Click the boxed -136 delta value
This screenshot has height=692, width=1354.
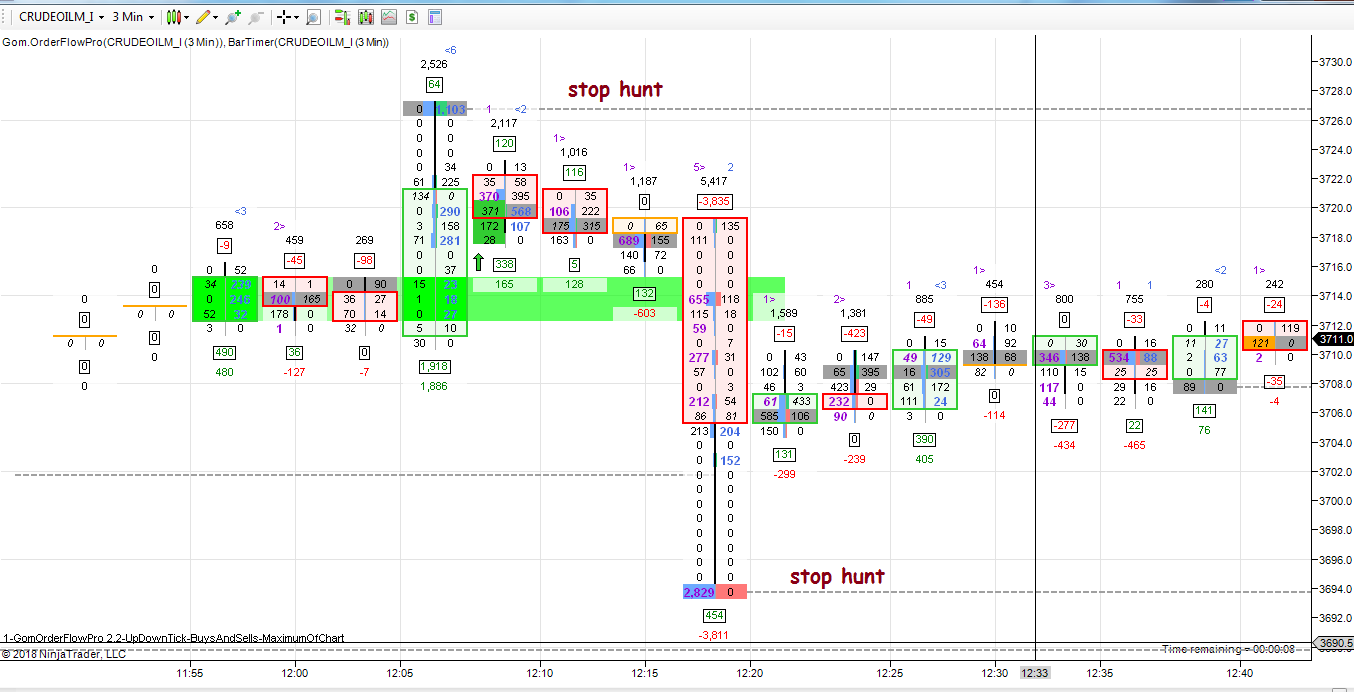click(x=995, y=304)
